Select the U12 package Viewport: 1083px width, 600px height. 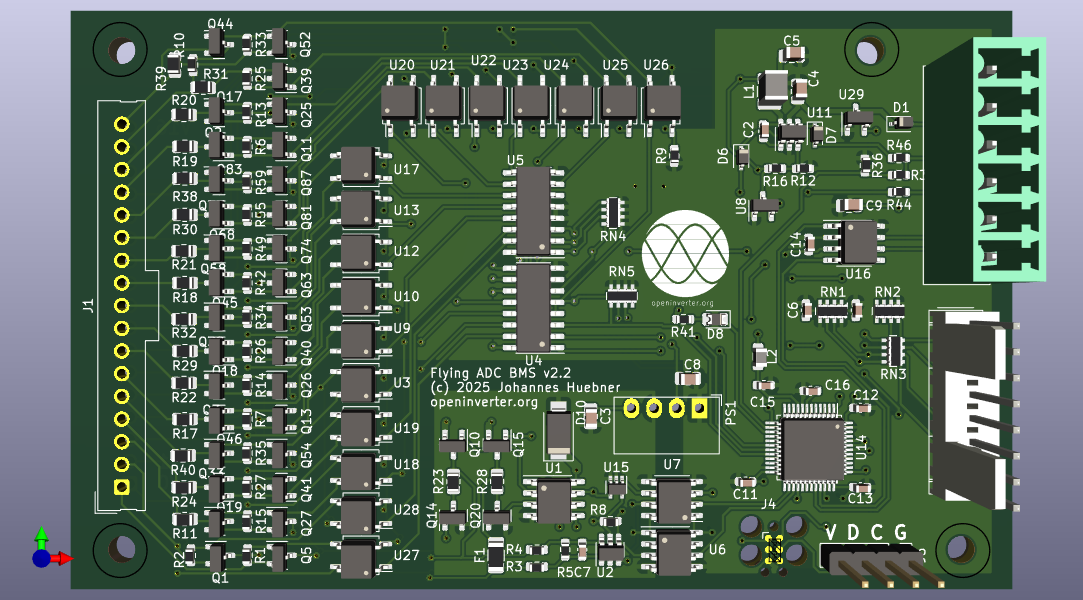pos(358,253)
